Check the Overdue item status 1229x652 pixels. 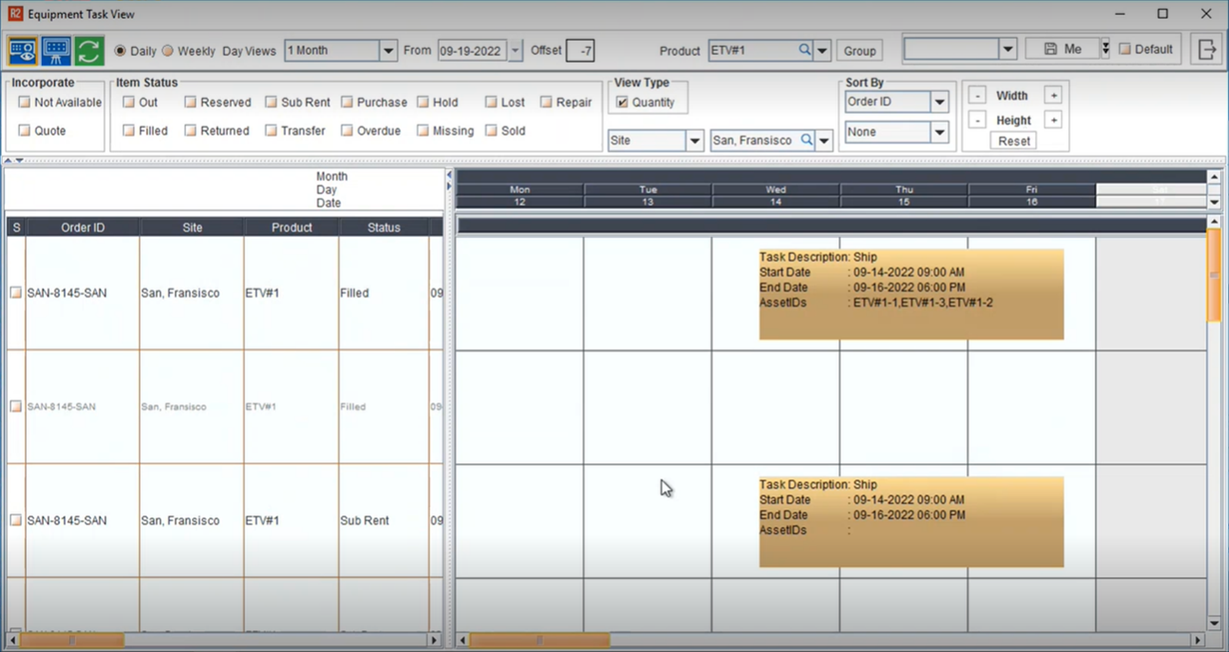(347, 131)
